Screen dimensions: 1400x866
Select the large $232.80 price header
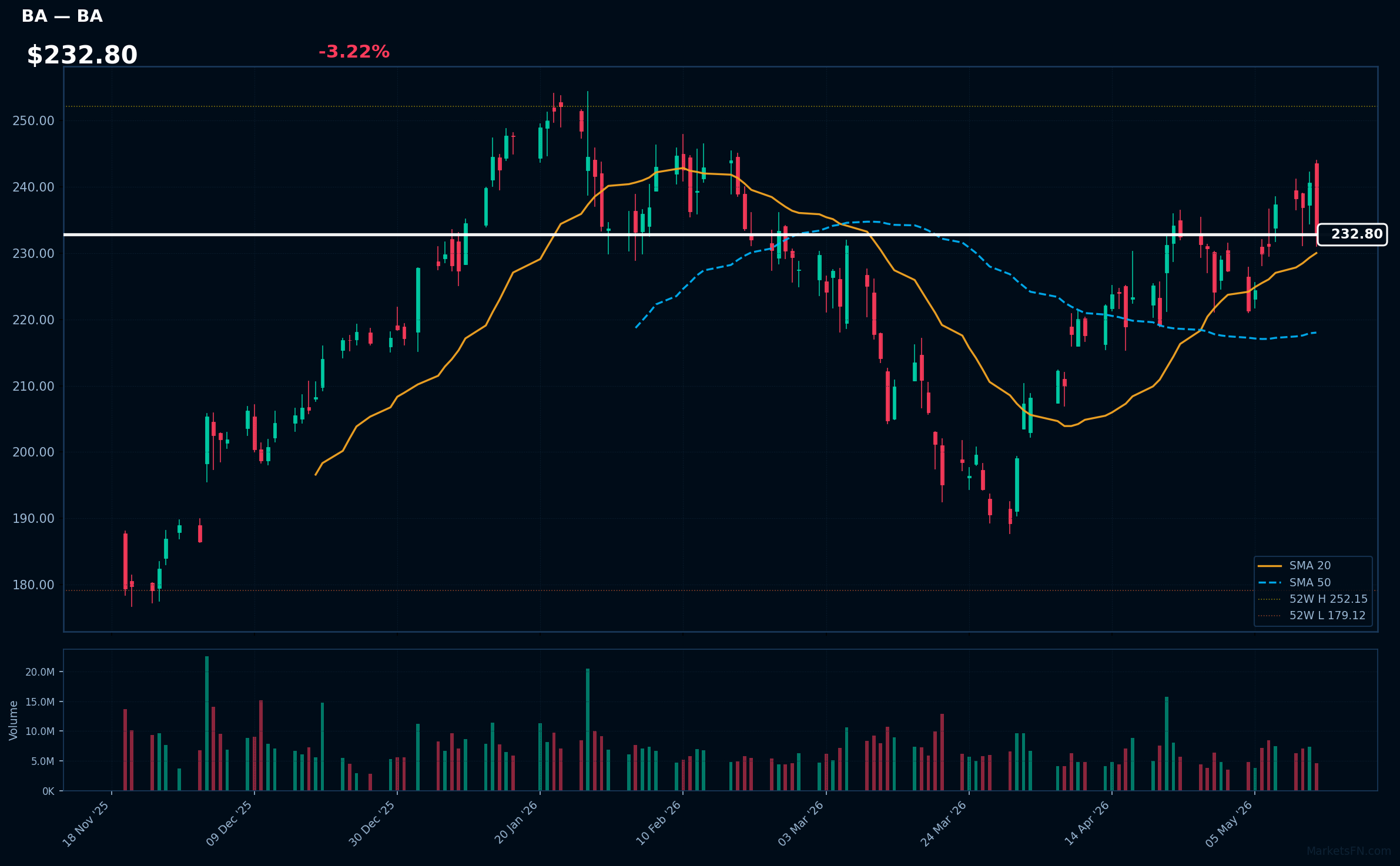pyautogui.click(x=82, y=55)
